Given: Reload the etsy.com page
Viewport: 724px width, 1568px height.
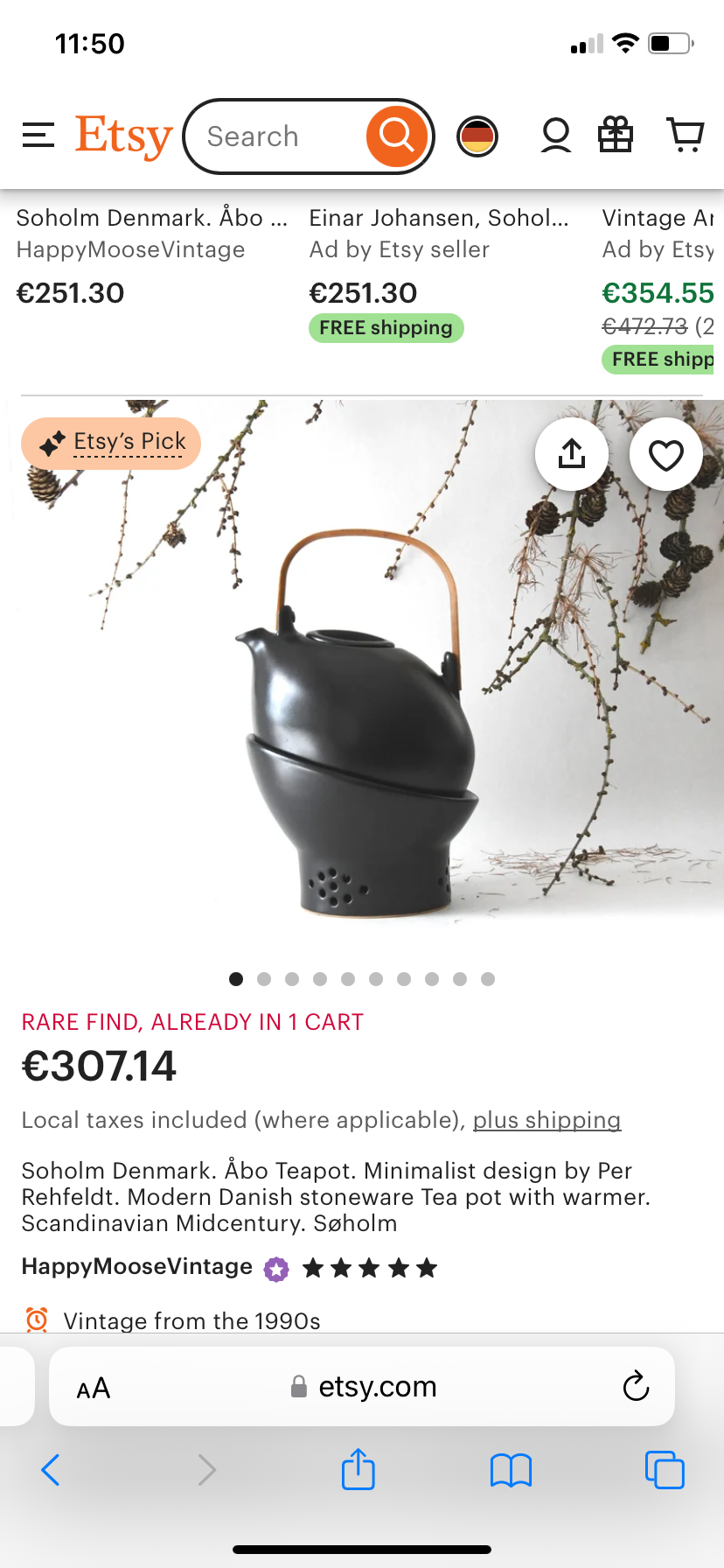Looking at the screenshot, I should pos(636,1386).
